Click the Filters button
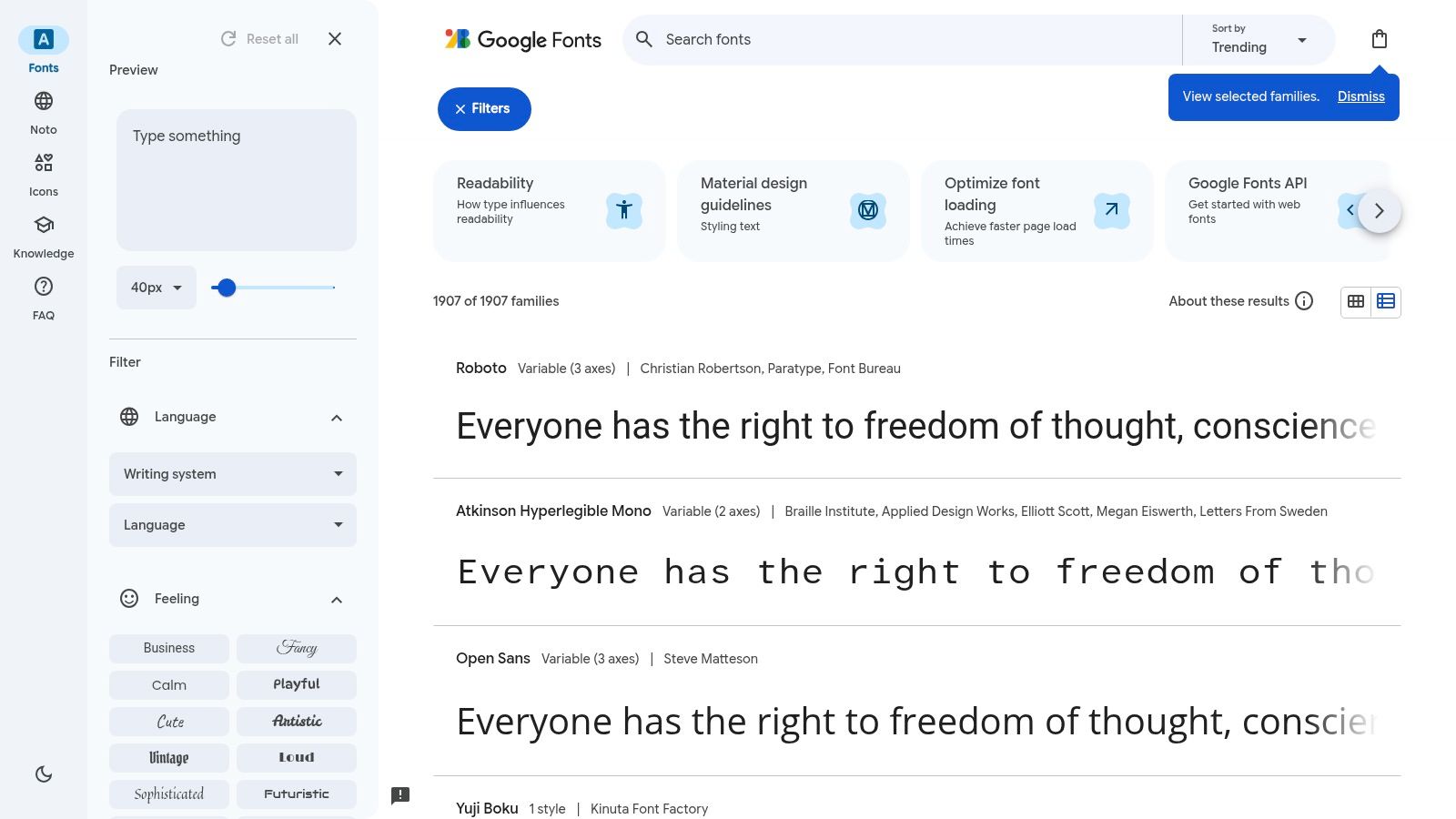 click(x=483, y=108)
